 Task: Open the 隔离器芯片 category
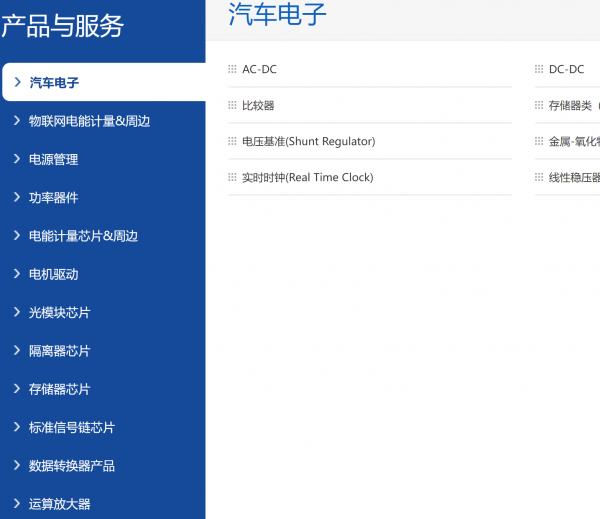pyautogui.click(x=59, y=351)
